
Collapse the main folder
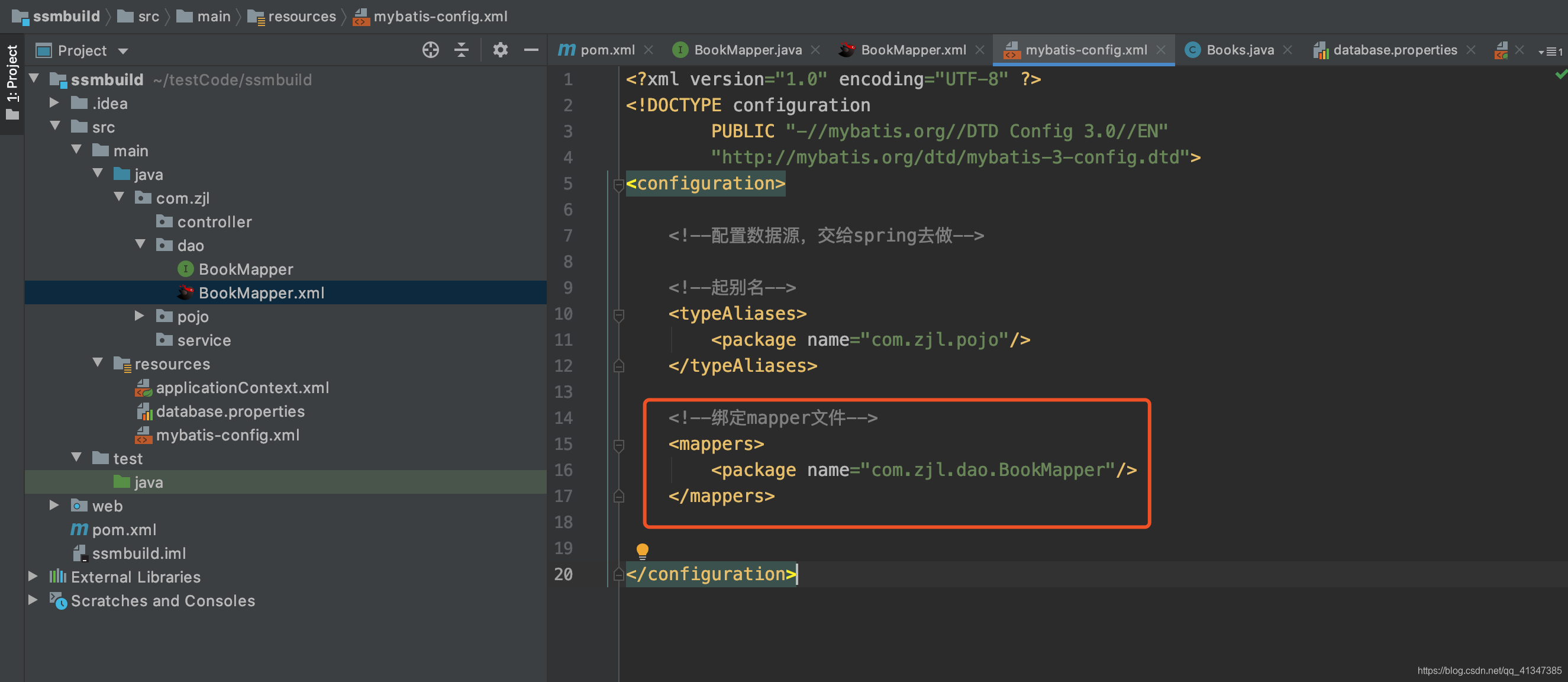pyautogui.click(x=76, y=150)
